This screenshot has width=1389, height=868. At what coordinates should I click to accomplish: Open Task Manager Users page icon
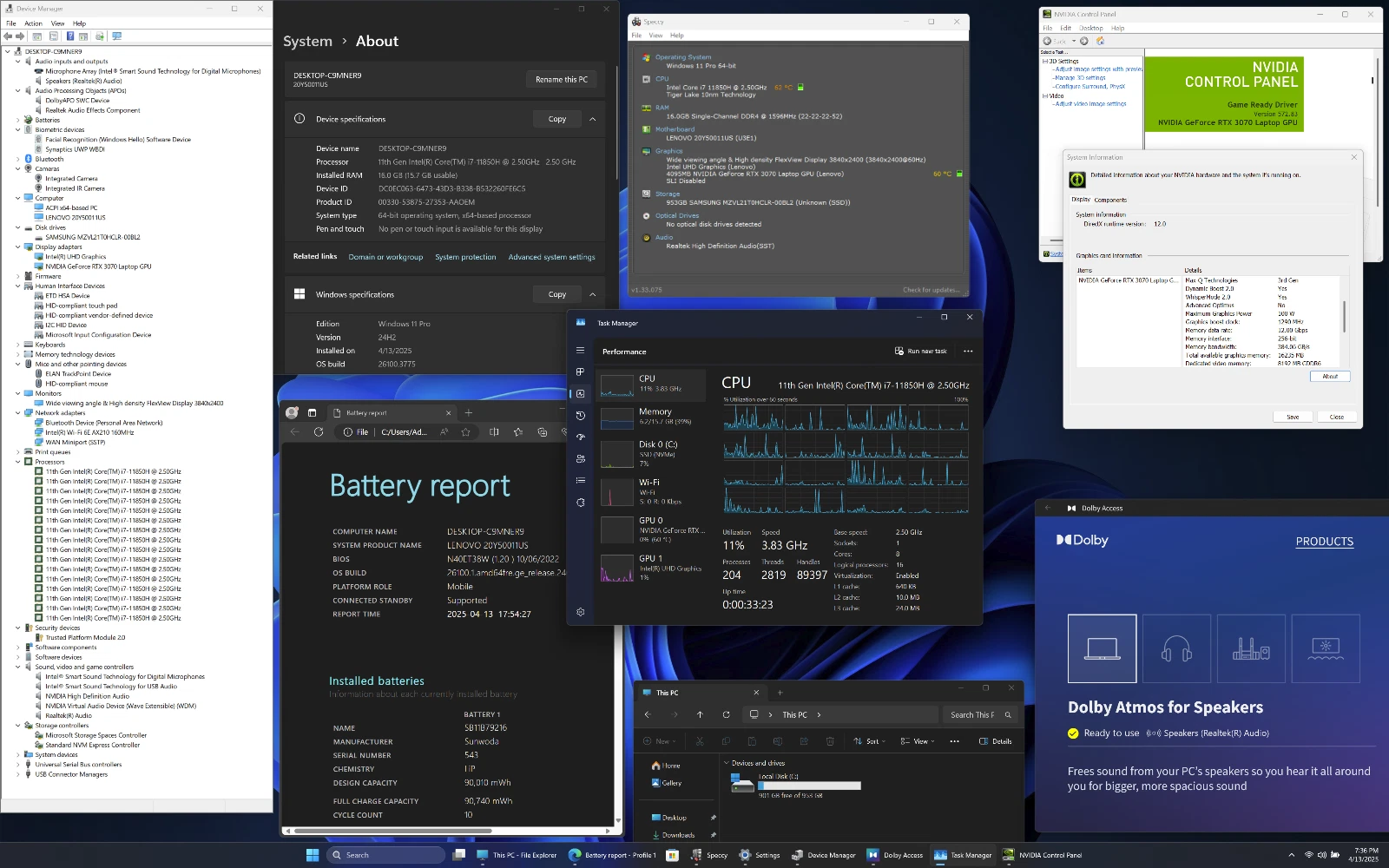(580, 459)
